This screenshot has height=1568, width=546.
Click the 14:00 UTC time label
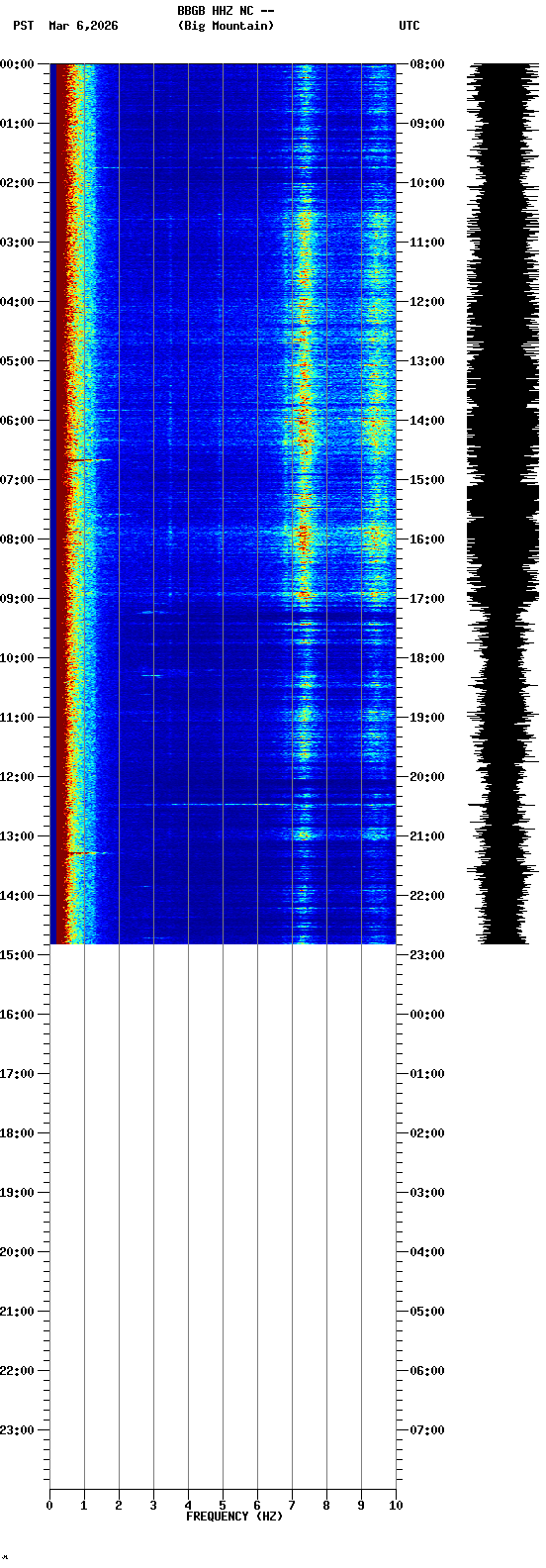click(427, 421)
